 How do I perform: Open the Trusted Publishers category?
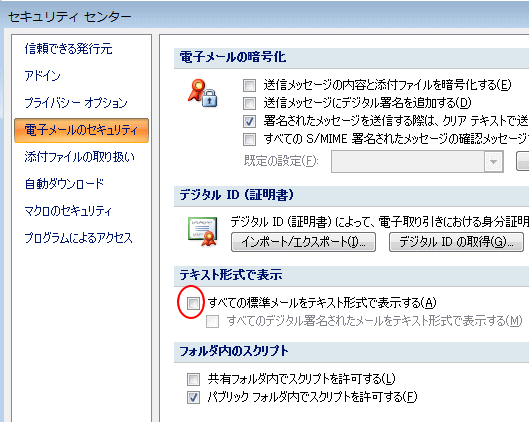pos(68,49)
